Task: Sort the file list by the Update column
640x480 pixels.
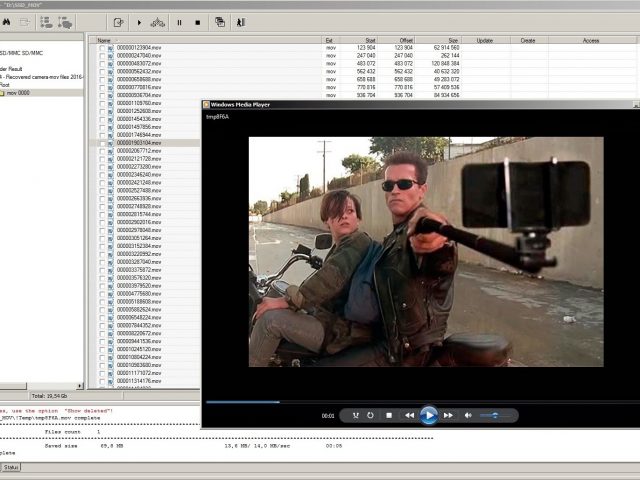Action: [486, 40]
